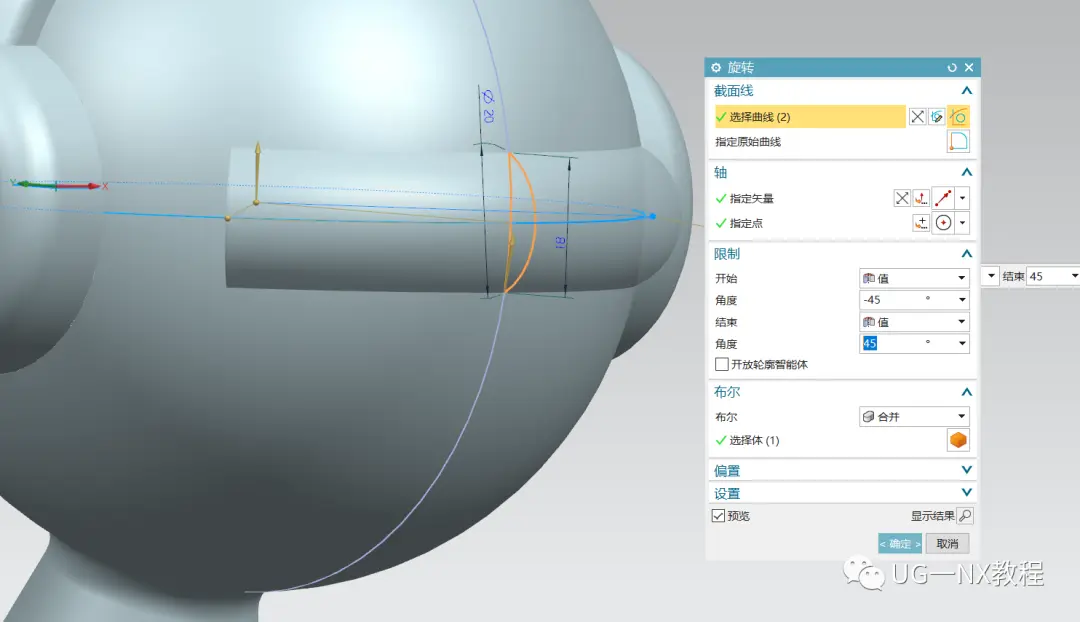1080x622 pixels.
Task: Click the 指定点 row label
Action: point(746,224)
